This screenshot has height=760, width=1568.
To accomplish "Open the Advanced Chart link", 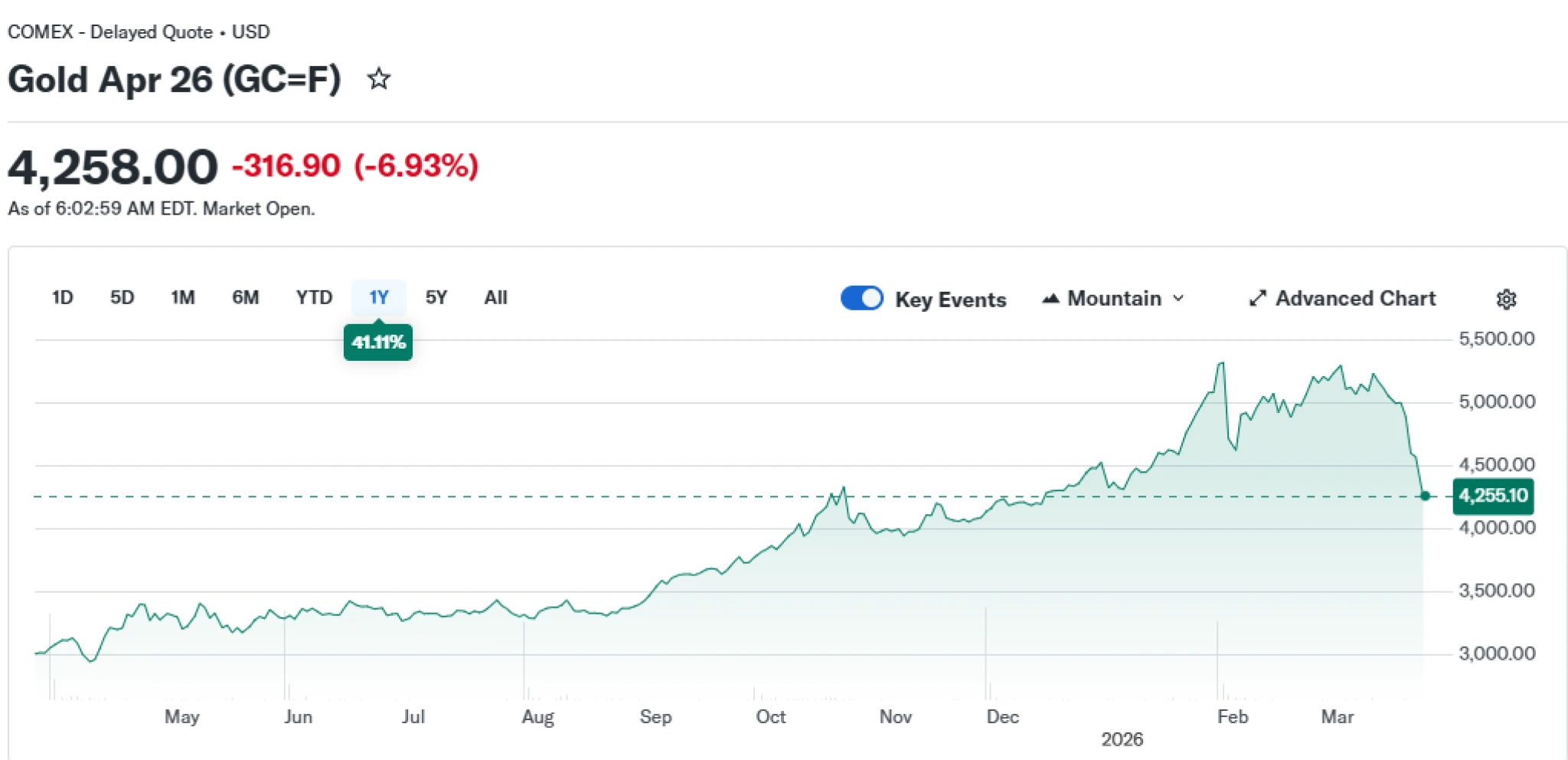I will 1354,298.
